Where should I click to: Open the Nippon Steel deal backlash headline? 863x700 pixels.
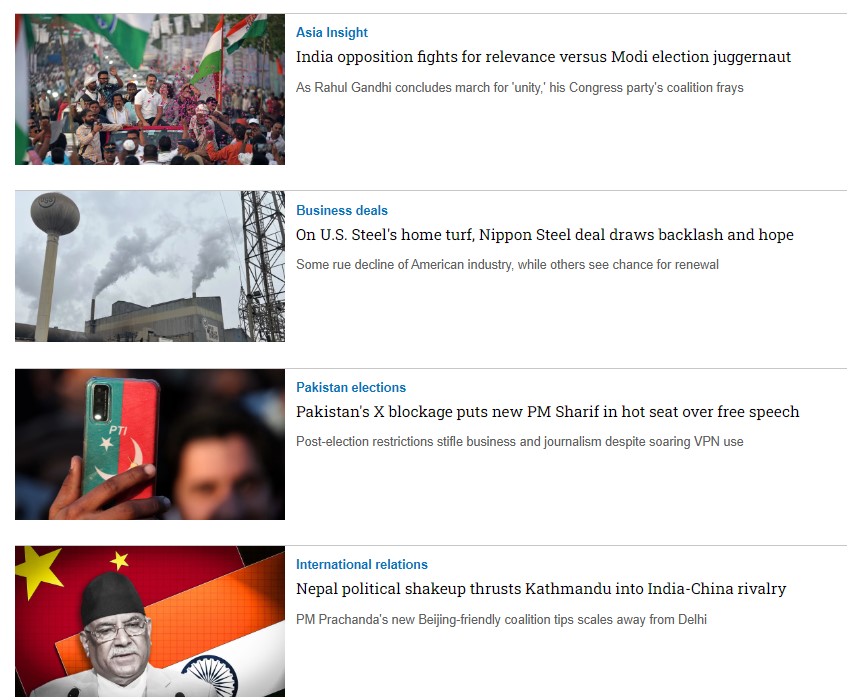point(545,235)
